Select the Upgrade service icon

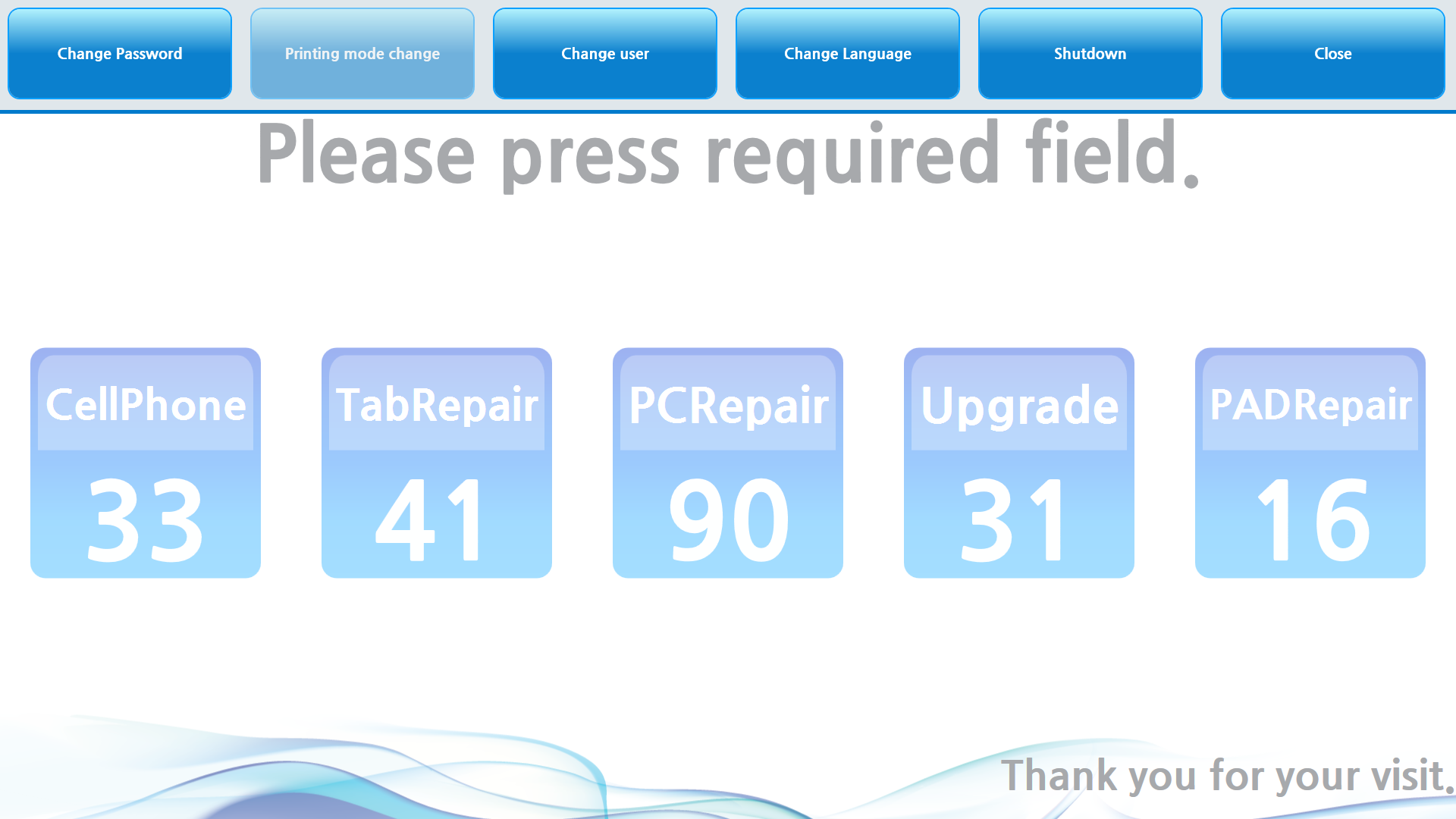[1019, 463]
